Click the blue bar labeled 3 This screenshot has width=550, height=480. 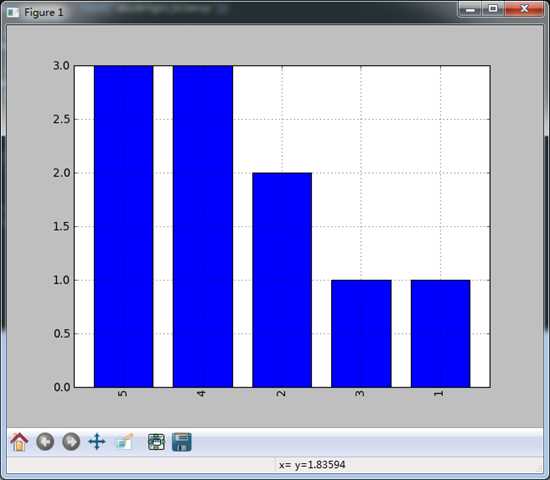[361, 334]
